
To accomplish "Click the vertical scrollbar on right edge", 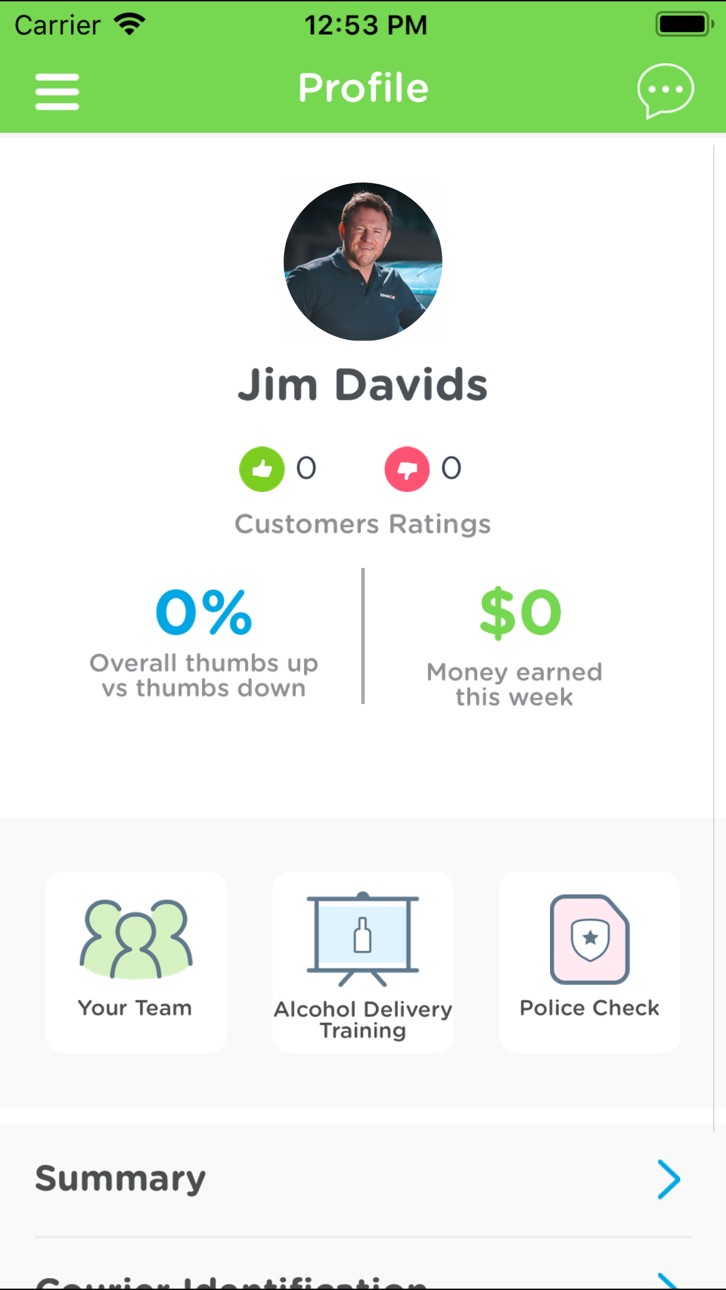I will [715, 638].
